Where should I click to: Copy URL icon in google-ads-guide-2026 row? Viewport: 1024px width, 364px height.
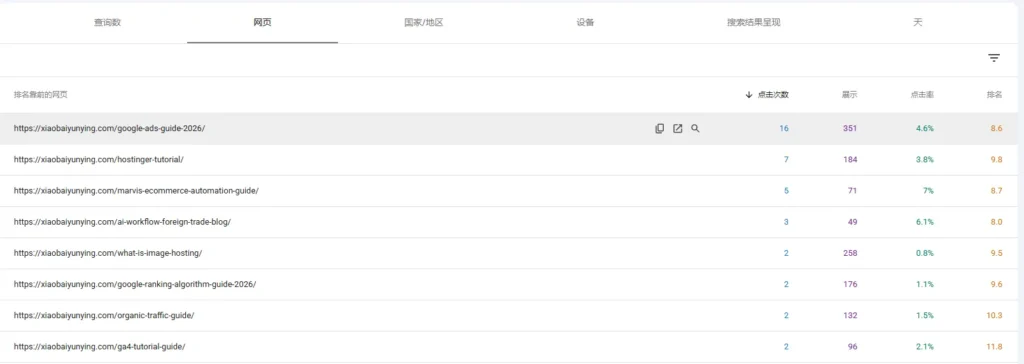point(660,129)
